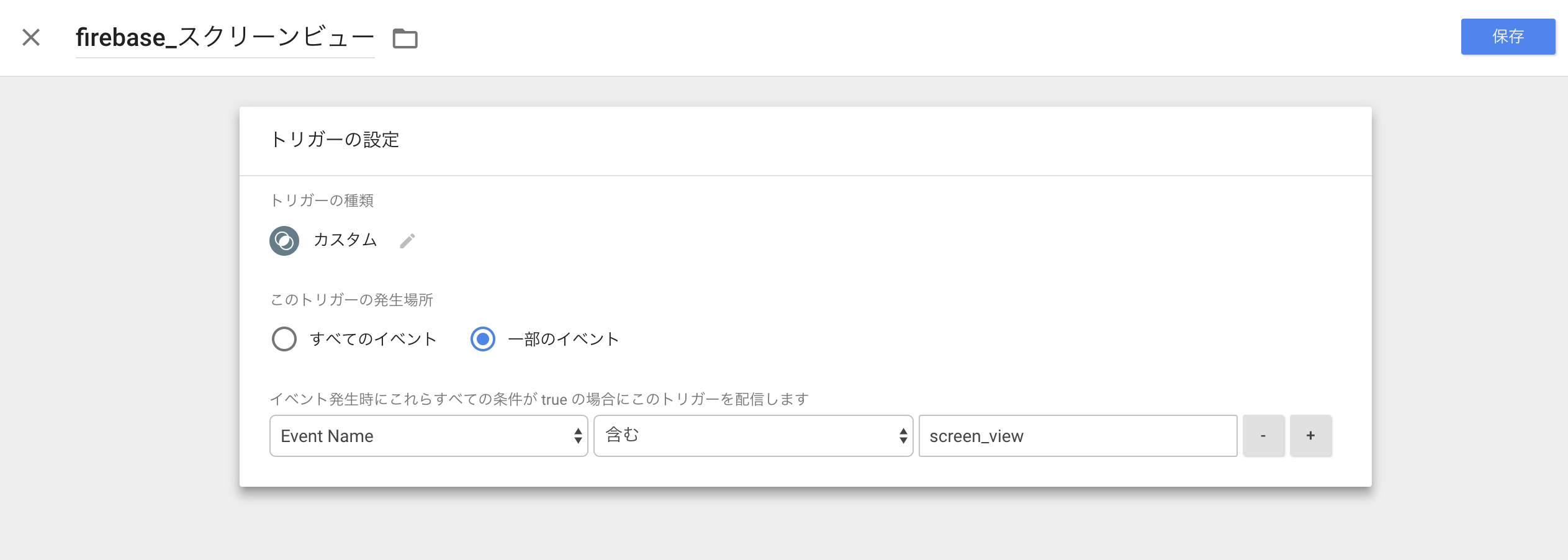Image resolution: width=1568 pixels, height=560 pixels.
Task: Expand Event Name dropdown arrows
Action: [x=578, y=435]
